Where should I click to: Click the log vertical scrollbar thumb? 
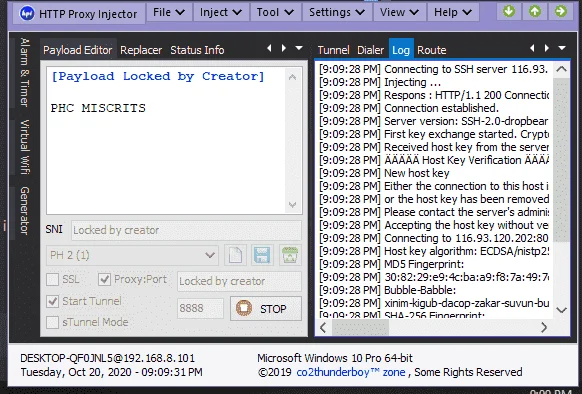point(561,160)
